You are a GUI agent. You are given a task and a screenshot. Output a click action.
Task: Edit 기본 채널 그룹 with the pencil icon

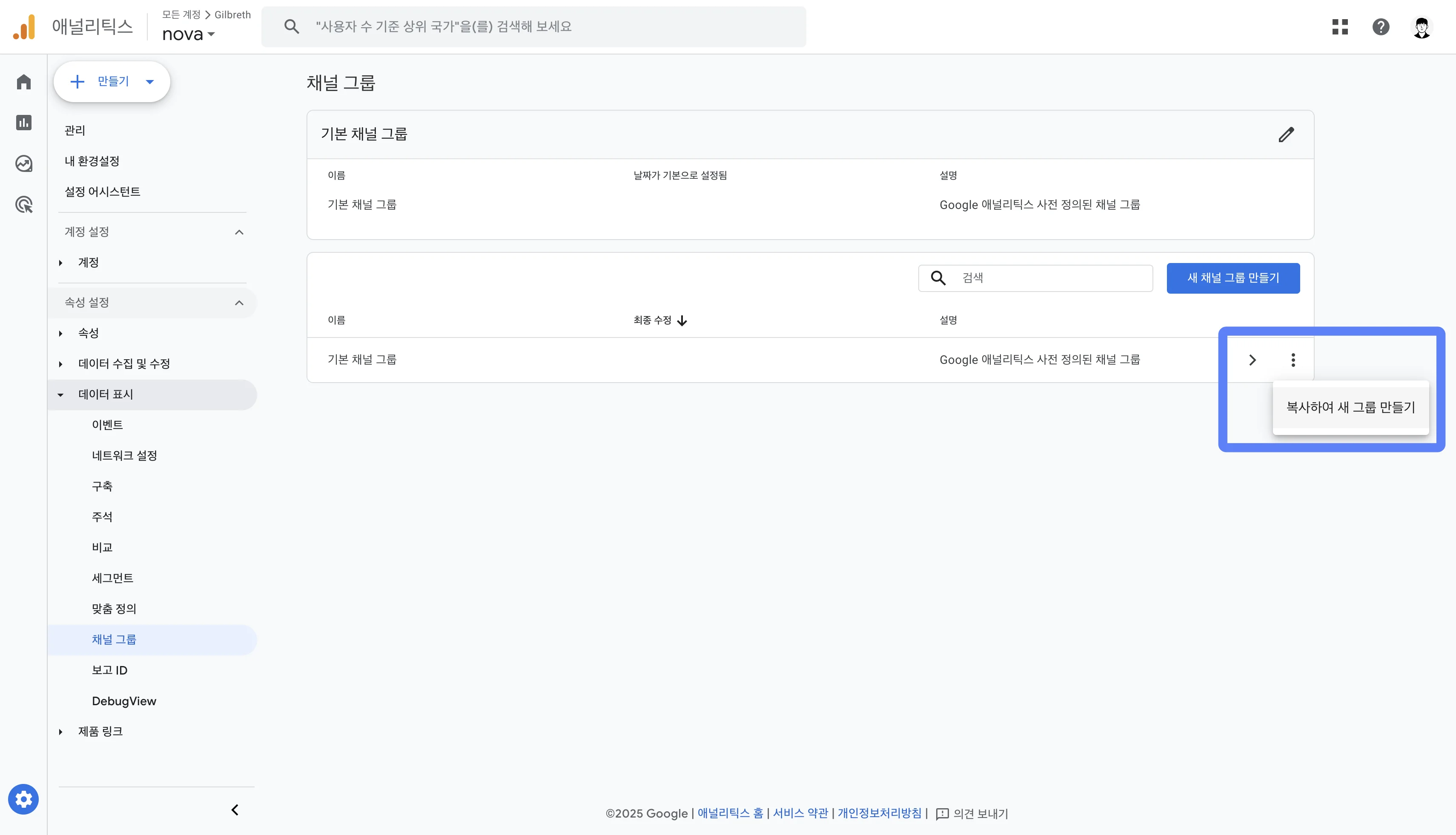(x=1287, y=134)
